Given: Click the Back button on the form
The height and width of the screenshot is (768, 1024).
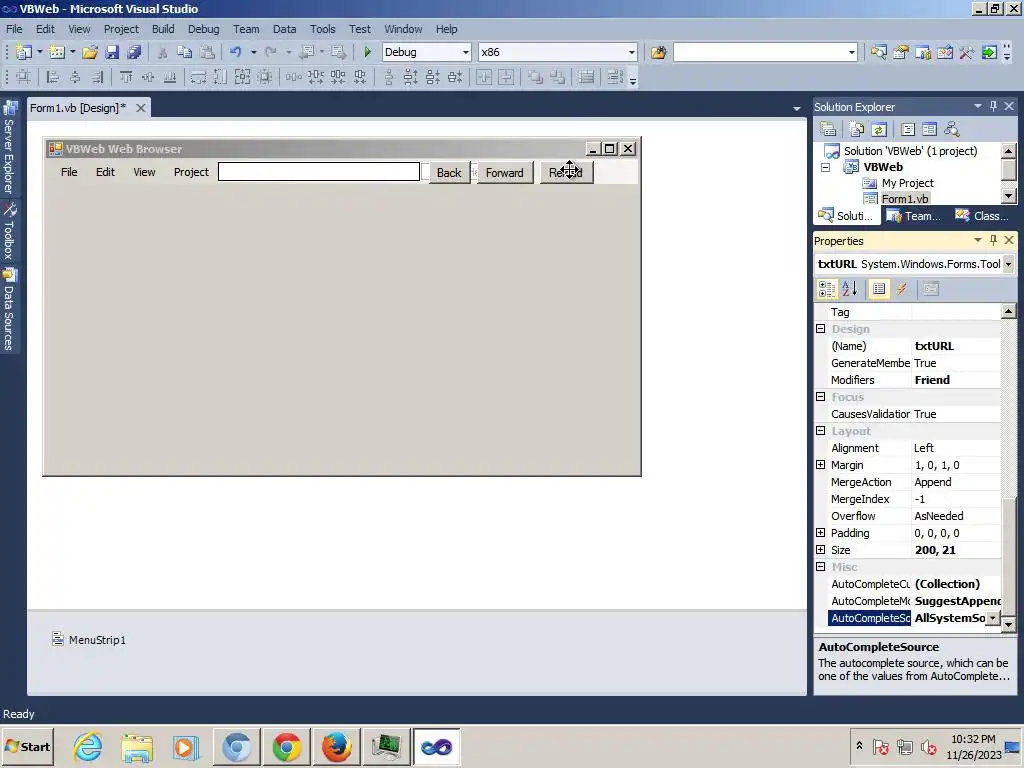Looking at the screenshot, I should click(449, 172).
